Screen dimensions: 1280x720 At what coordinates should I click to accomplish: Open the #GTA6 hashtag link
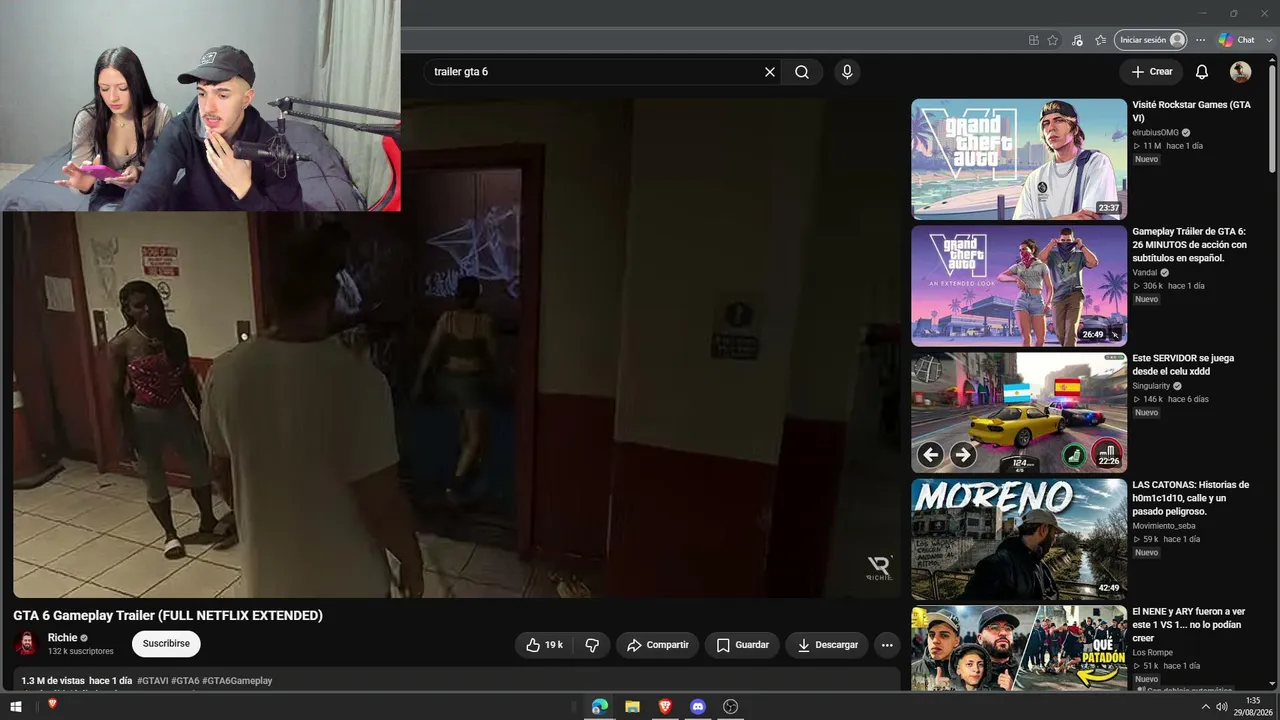coord(185,681)
